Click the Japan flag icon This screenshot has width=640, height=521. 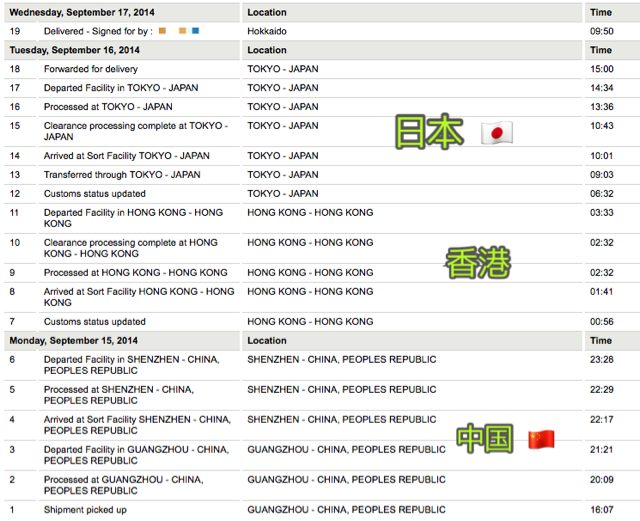[497, 133]
